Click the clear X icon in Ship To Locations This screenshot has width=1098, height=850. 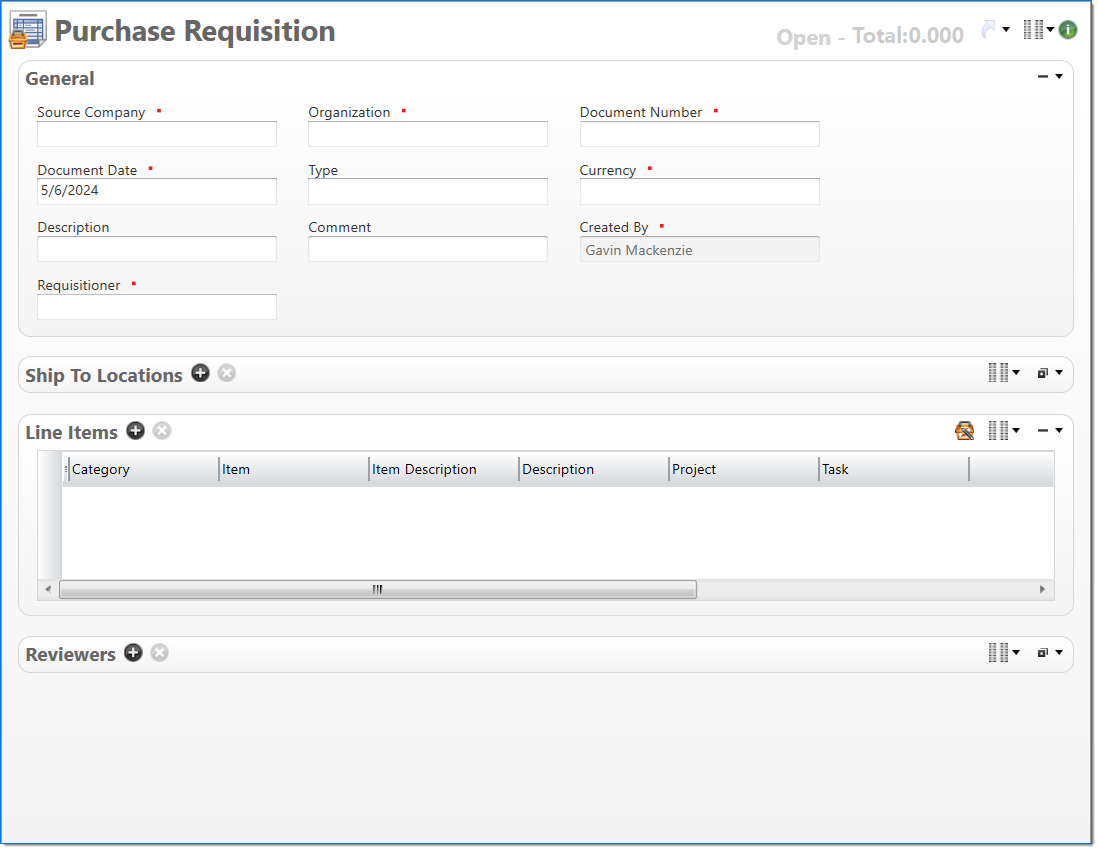click(226, 372)
